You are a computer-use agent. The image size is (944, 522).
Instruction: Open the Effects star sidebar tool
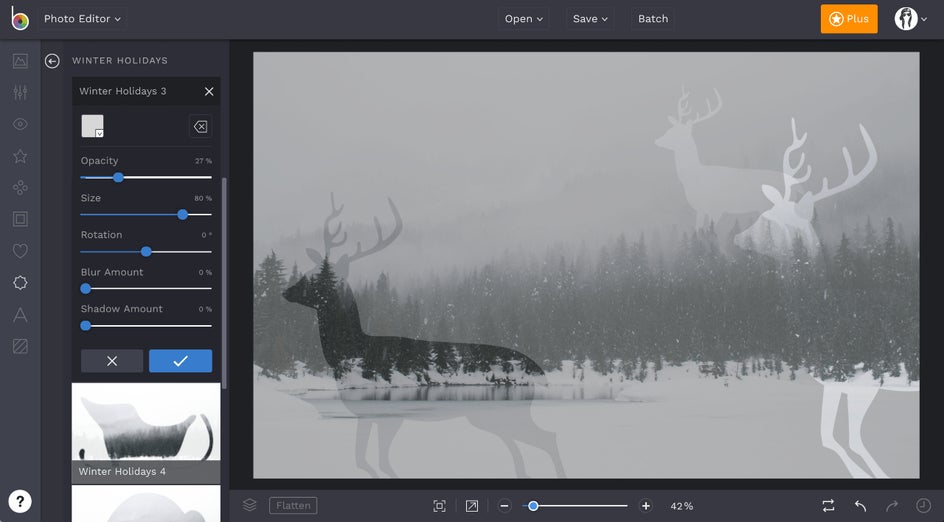coord(20,156)
